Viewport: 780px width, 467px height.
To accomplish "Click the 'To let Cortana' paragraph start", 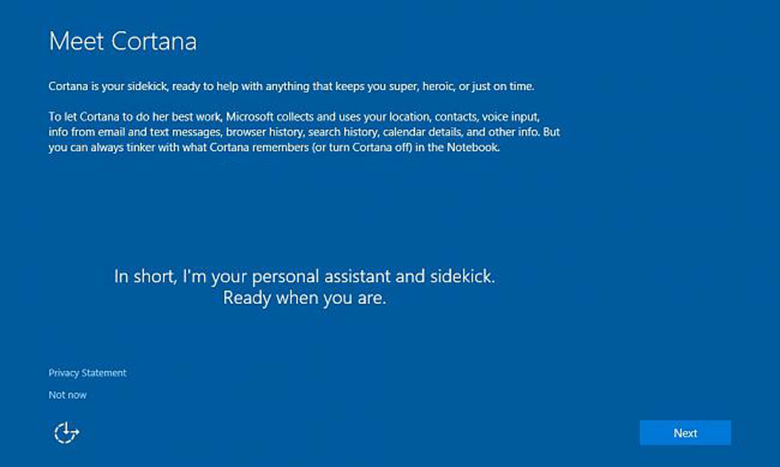I will click(80, 118).
